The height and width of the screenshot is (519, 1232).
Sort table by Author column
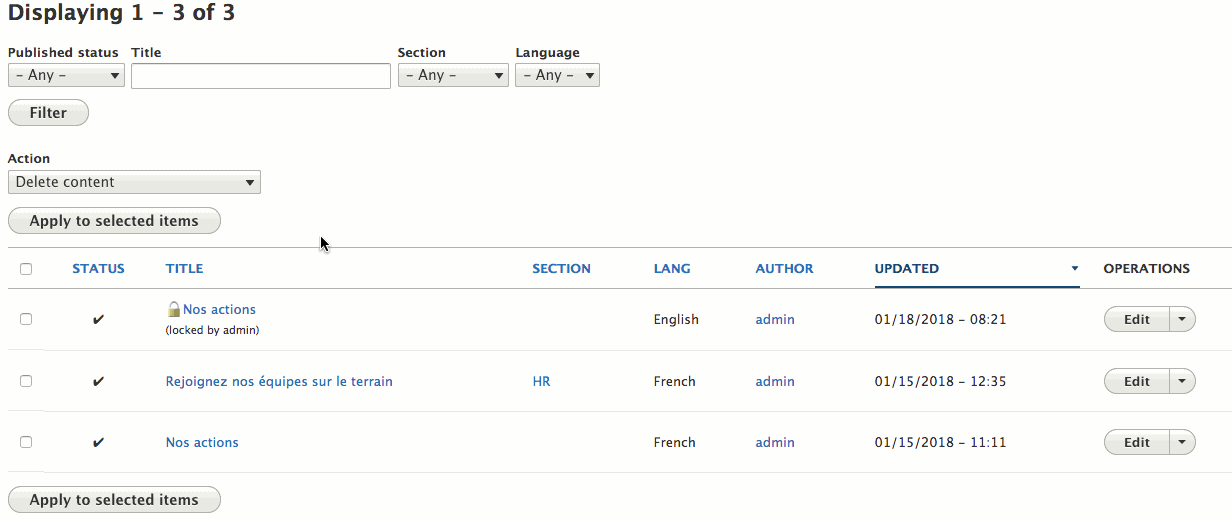coord(784,268)
